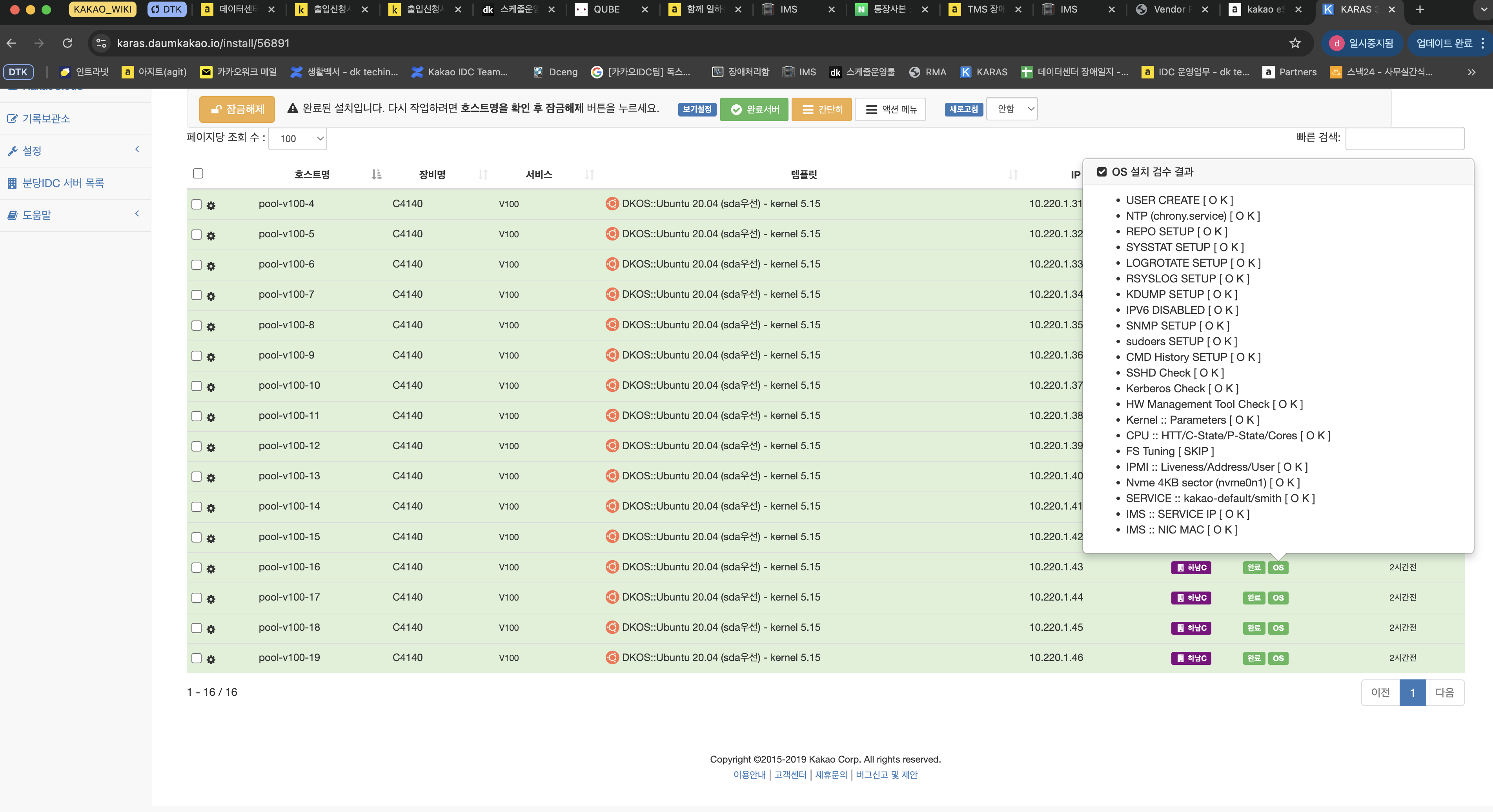1493x812 pixels.
Task: Check the pool-v100-6 row checkbox
Action: (197, 264)
